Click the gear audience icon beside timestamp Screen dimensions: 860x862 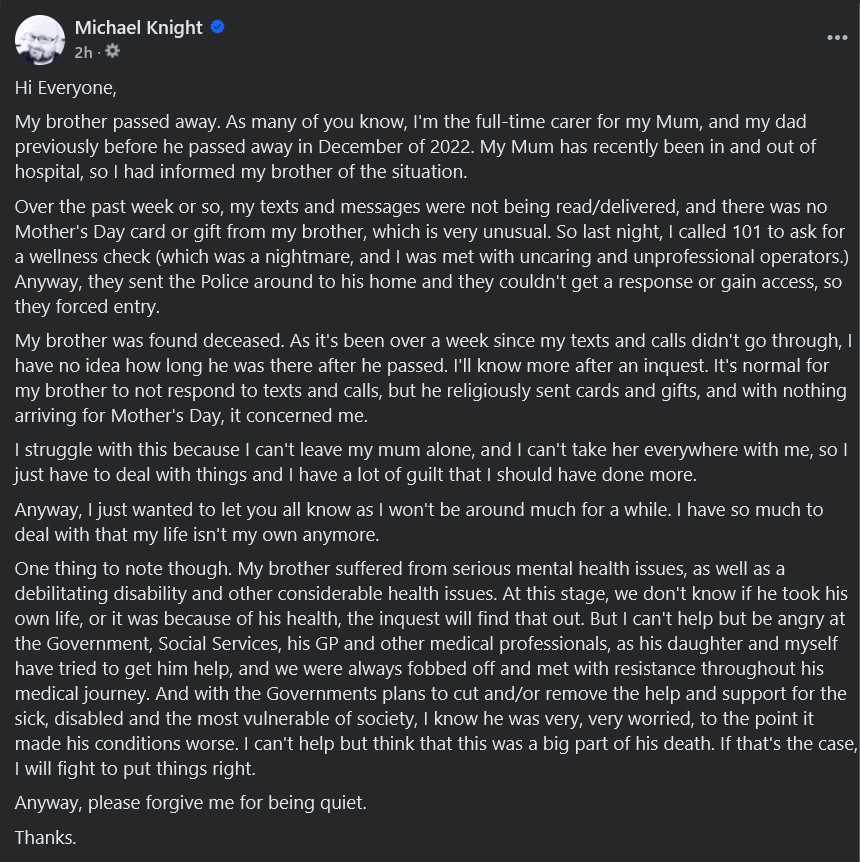coord(112,51)
